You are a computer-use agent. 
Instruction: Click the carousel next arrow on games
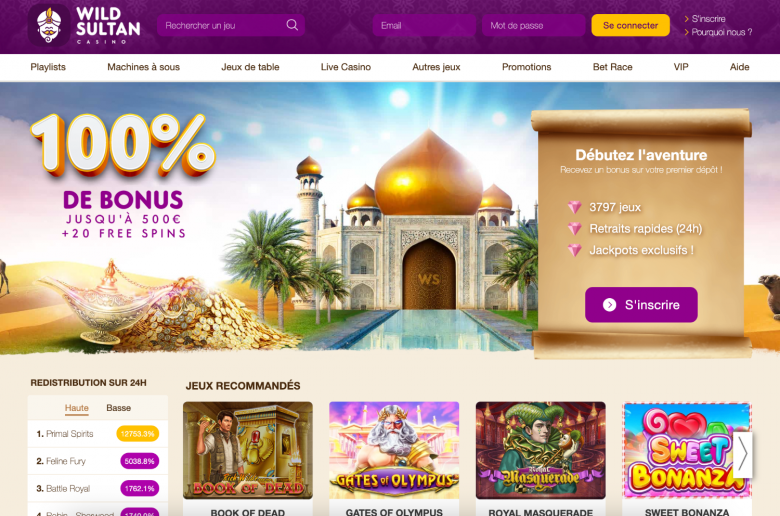click(x=742, y=454)
